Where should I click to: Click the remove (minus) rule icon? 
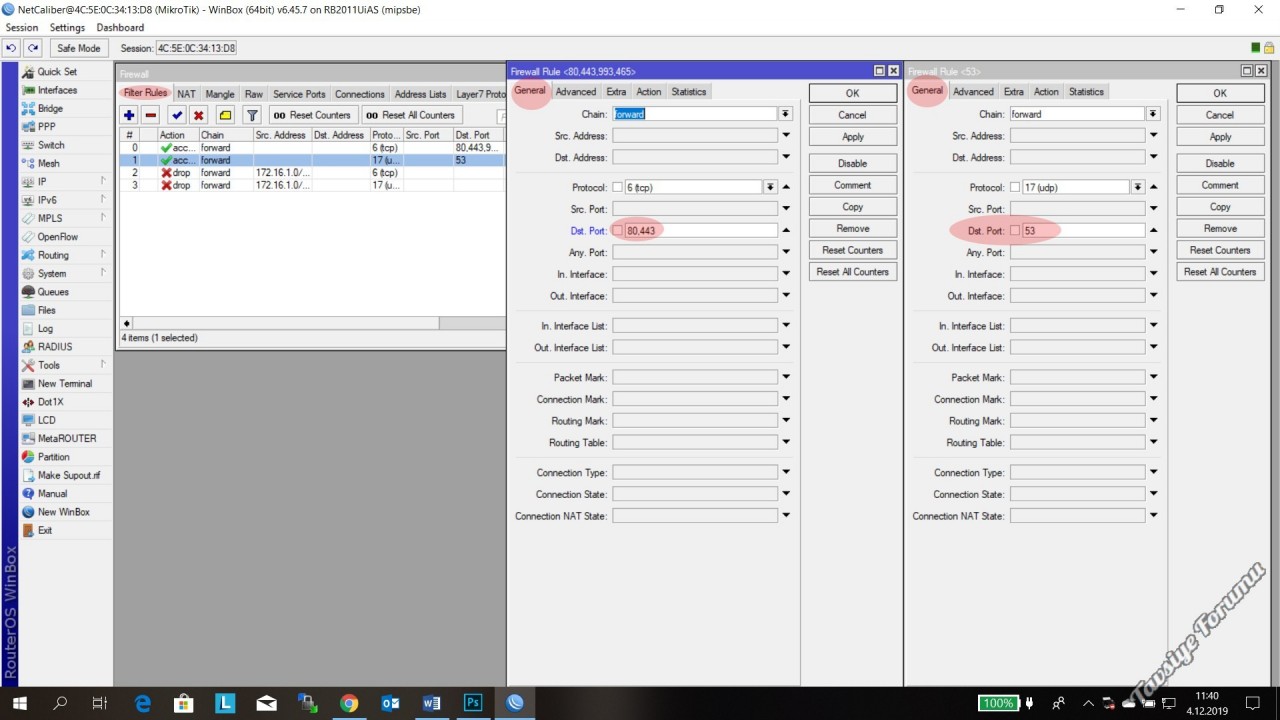[x=151, y=115]
